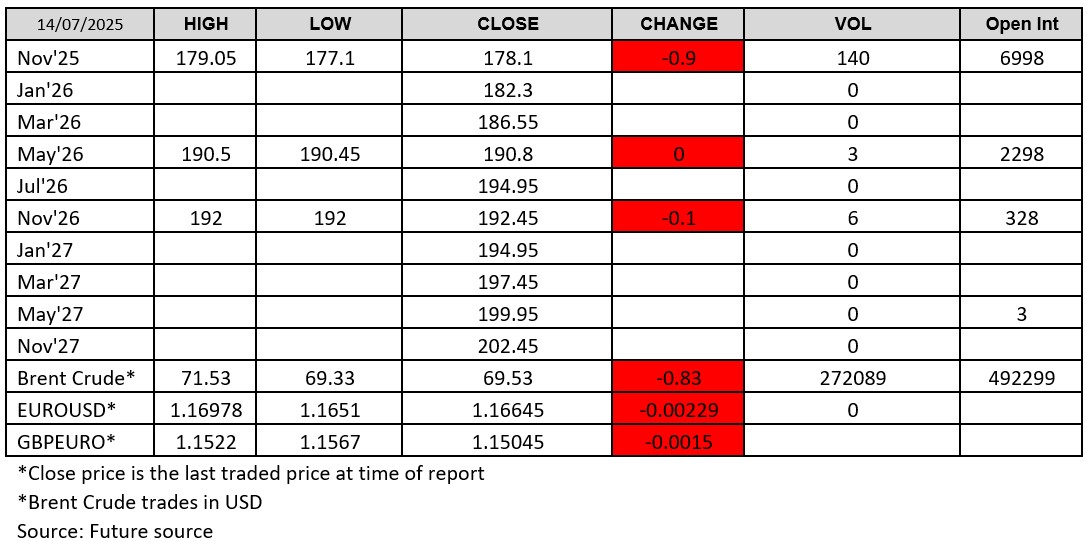The width and height of the screenshot is (1086, 541).
Task: Select the 14/07/2025 date header cell
Action: 80,24
